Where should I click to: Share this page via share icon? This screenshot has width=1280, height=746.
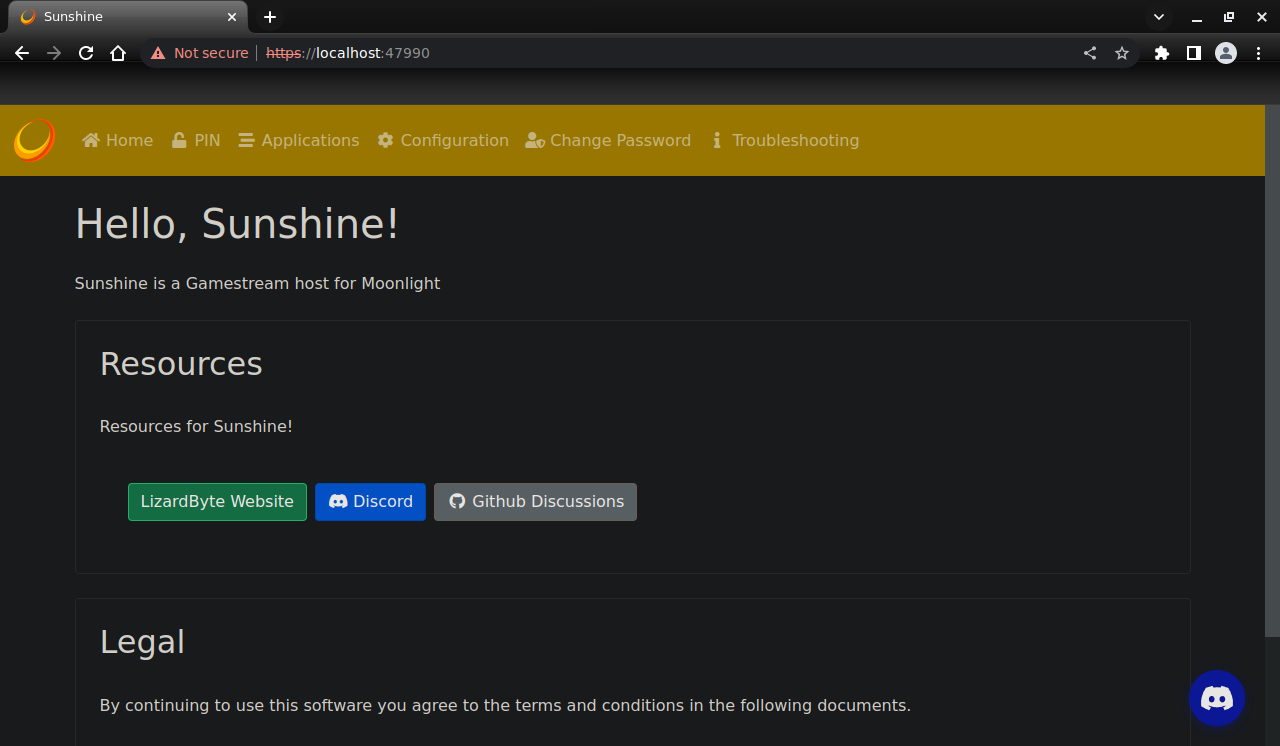point(1090,53)
